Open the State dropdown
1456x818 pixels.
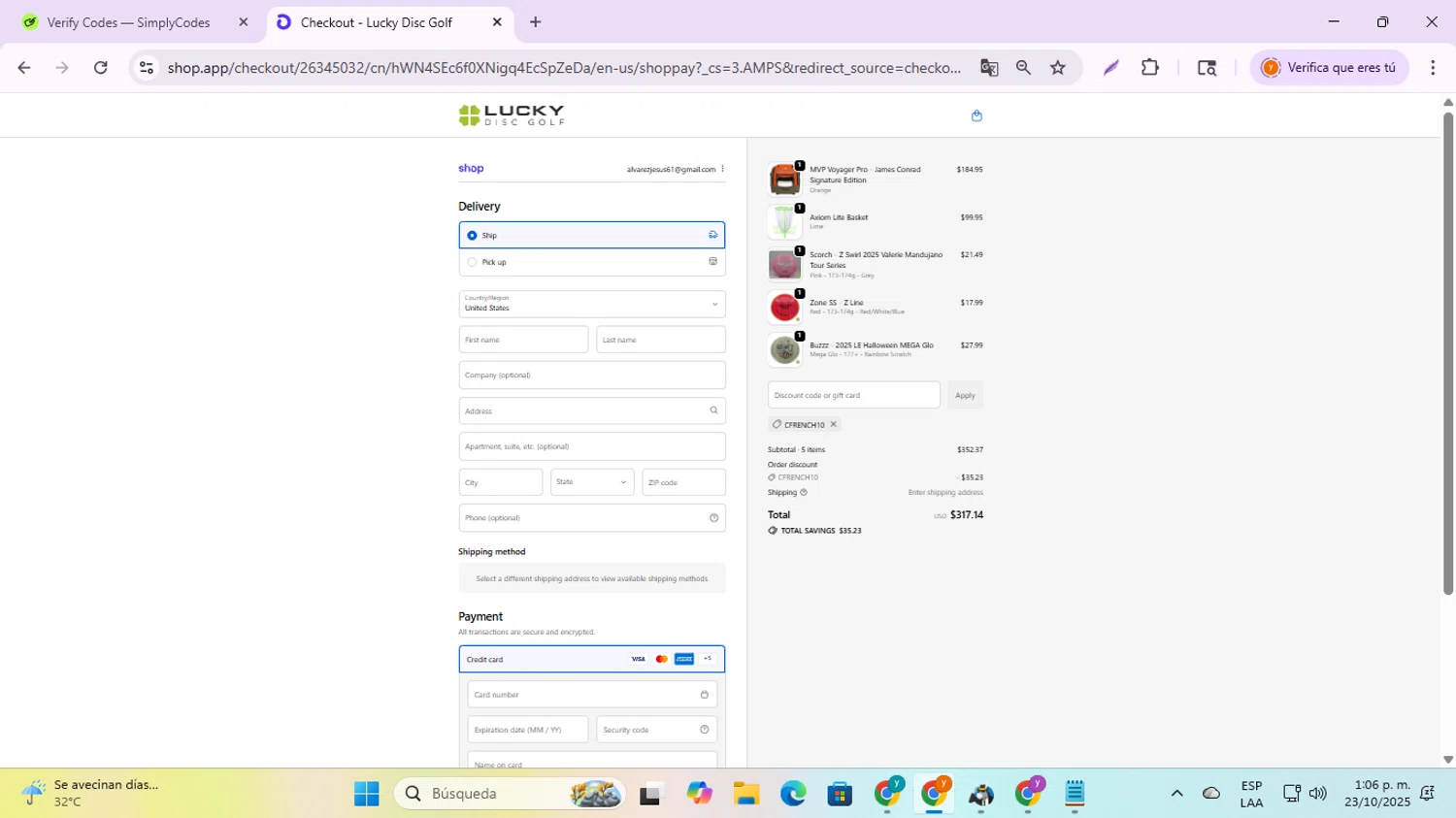(x=592, y=482)
